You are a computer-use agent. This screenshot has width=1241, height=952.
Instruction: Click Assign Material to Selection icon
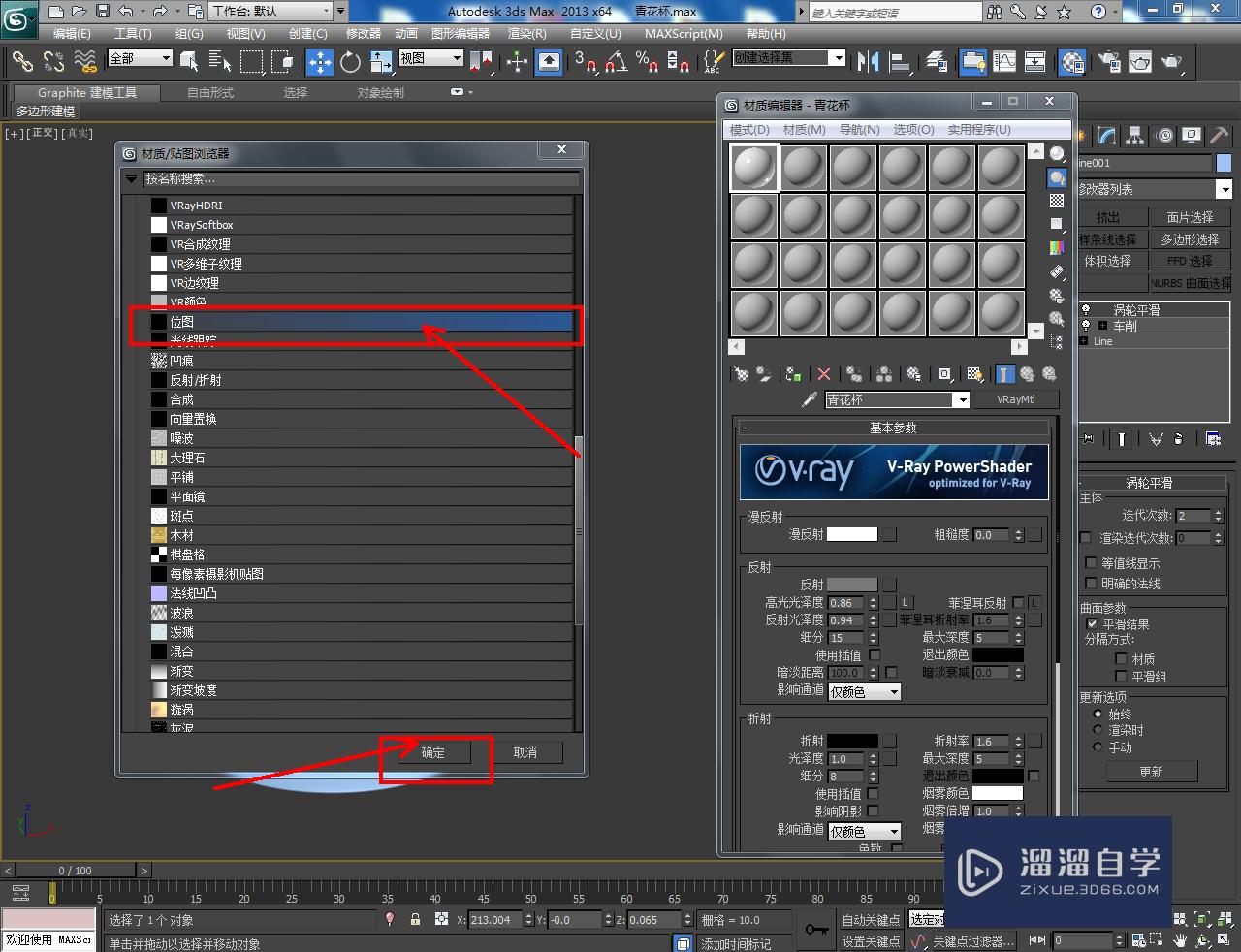coord(794,374)
